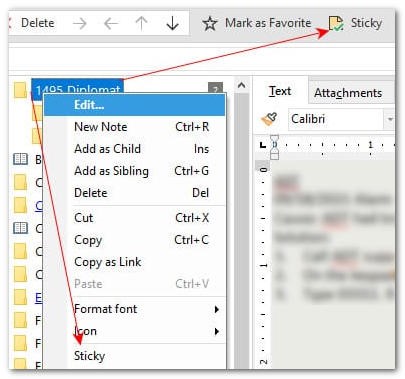Click the grayed Paste menu entry
This screenshot has height=379, width=405.
(134, 284)
